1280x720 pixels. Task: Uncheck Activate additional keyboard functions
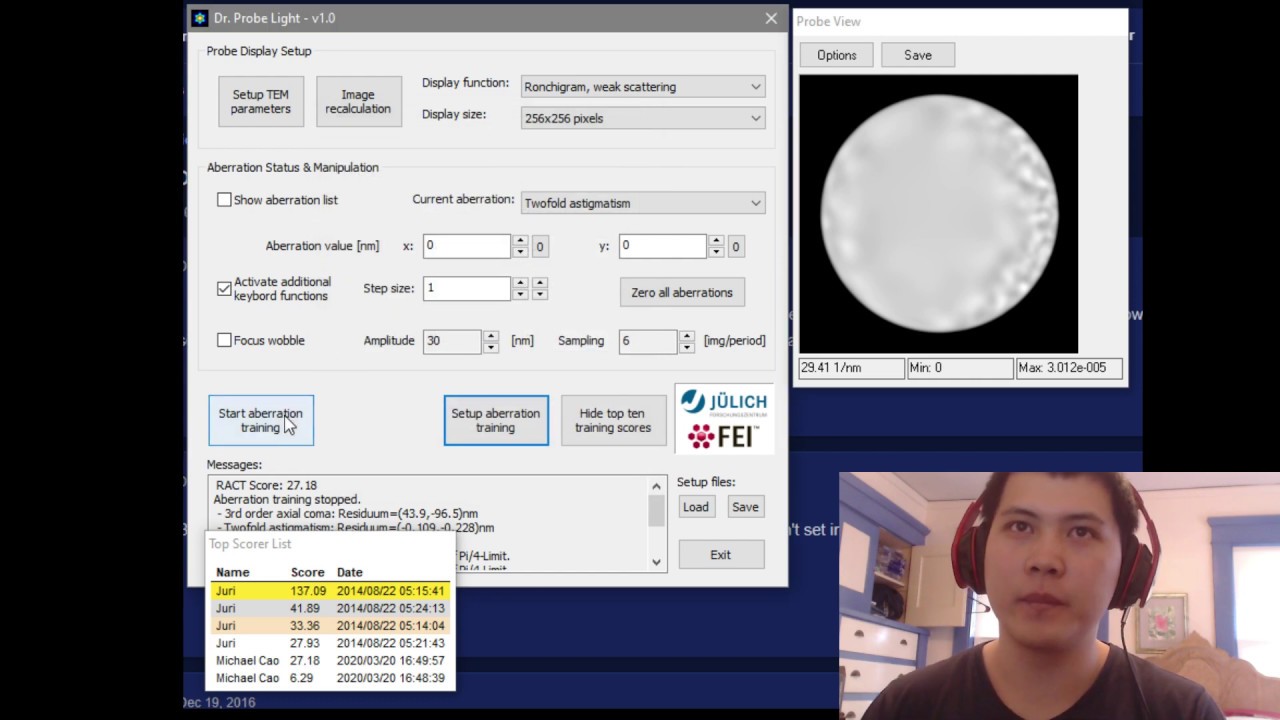click(224, 289)
